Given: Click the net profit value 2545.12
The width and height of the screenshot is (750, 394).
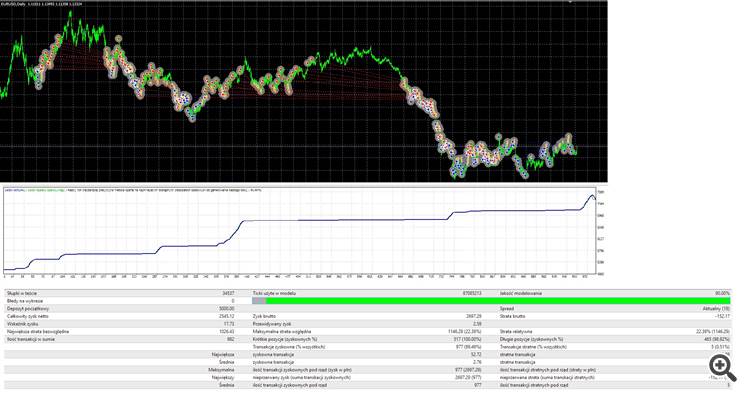Looking at the screenshot, I should [x=227, y=316].
